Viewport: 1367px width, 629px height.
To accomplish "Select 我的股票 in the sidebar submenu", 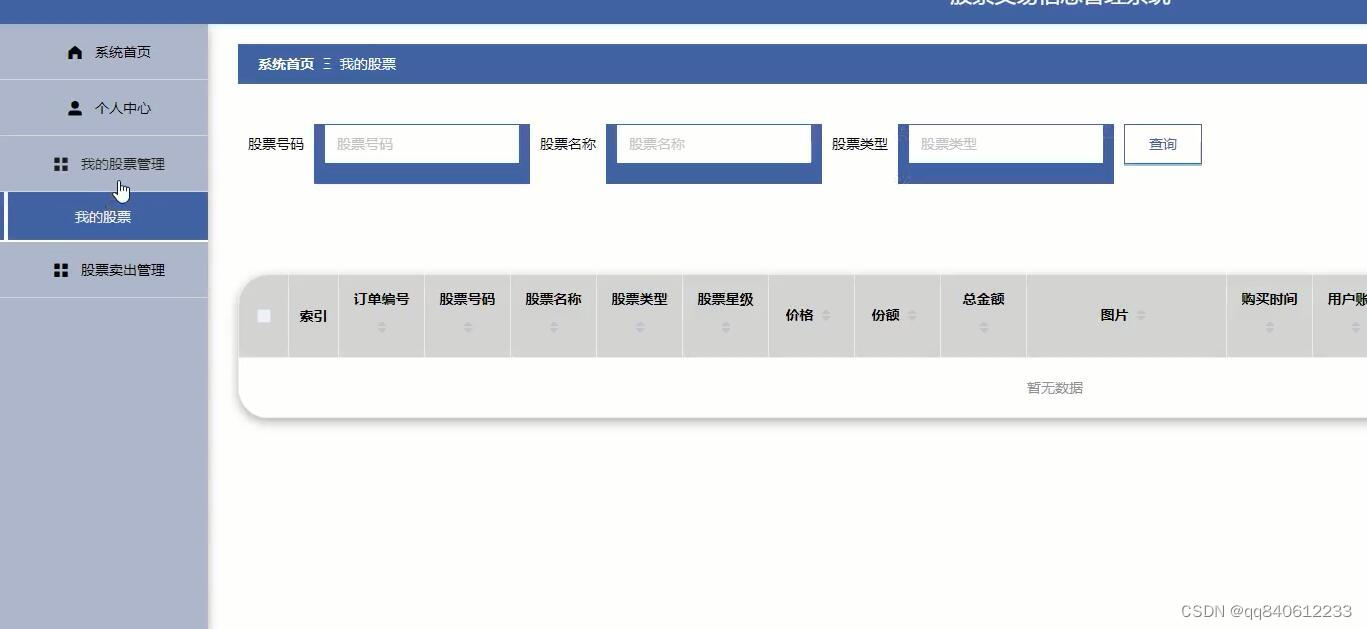I will pyautogui.click(x=104, y=215).
